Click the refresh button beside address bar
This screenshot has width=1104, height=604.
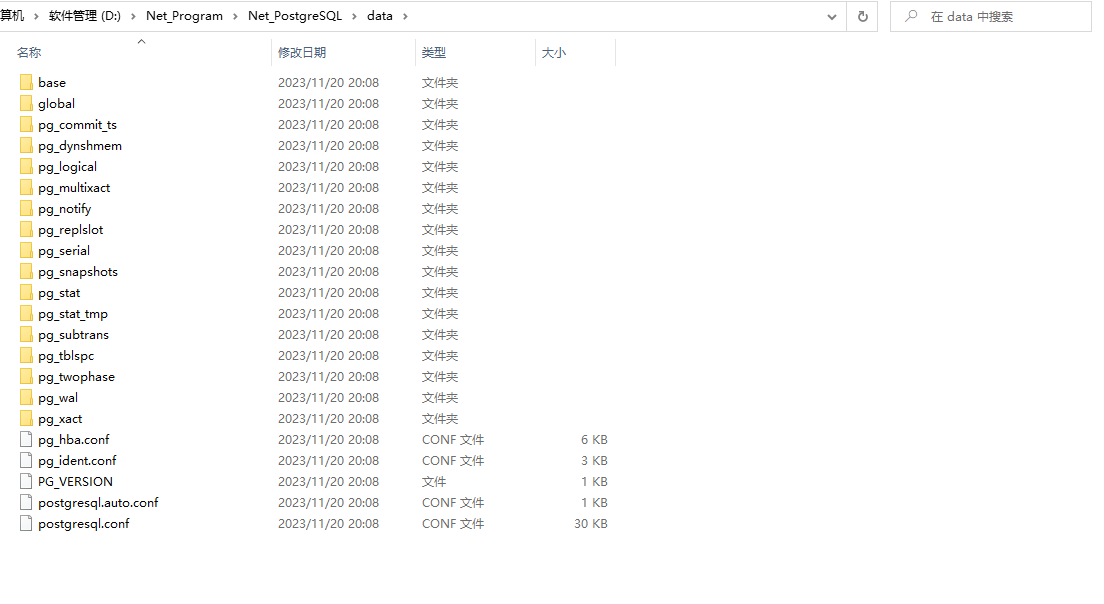point(862,16)
